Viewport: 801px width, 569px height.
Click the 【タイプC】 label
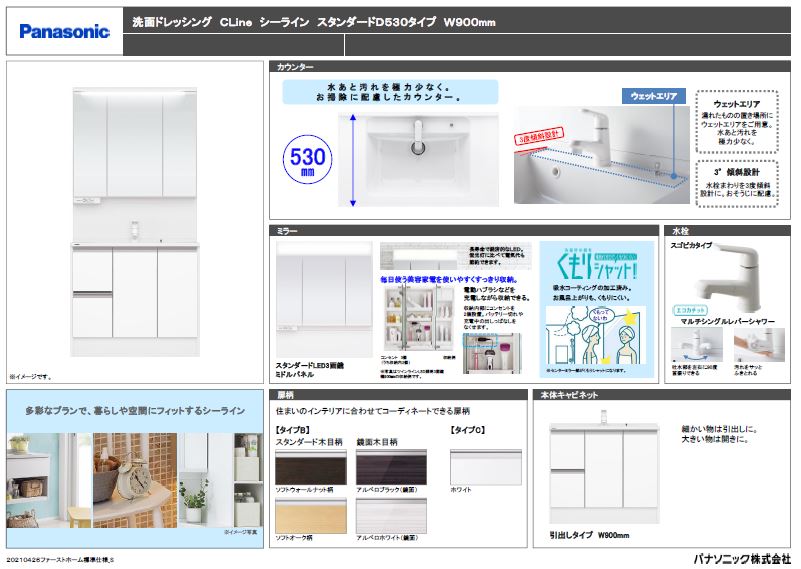[x=468, y=430]
